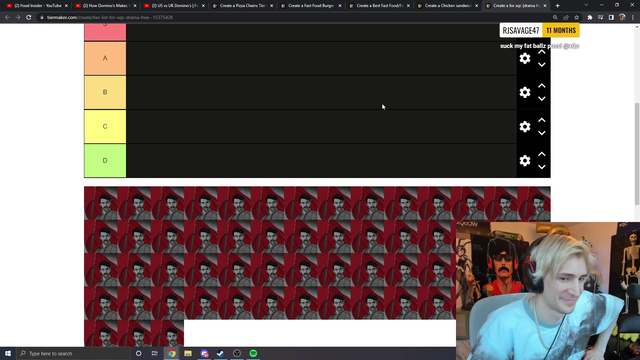Go back to previous page
The height and width of the screenshot is (360, 640).
[x=7, y=18]
